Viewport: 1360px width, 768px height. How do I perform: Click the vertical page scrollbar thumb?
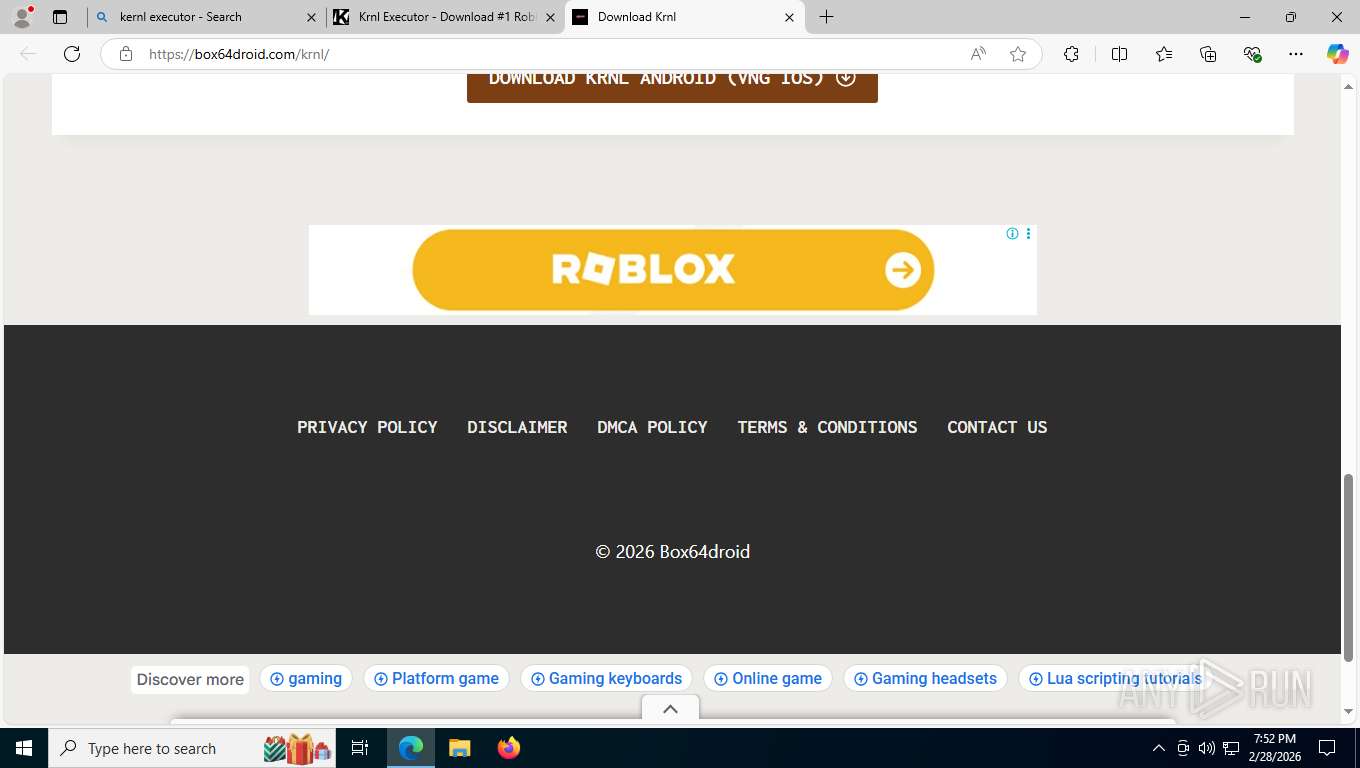click(1348, 567)
